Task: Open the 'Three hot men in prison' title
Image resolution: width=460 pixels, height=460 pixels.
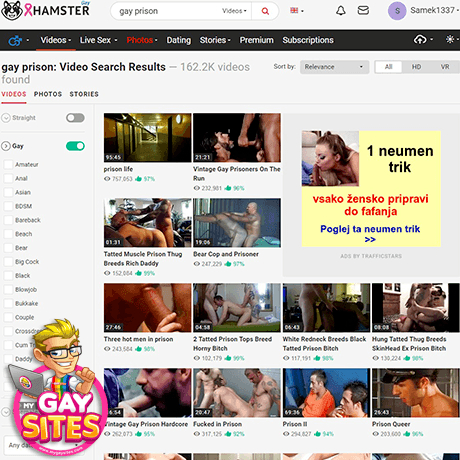Action: (x=138, y=339)
